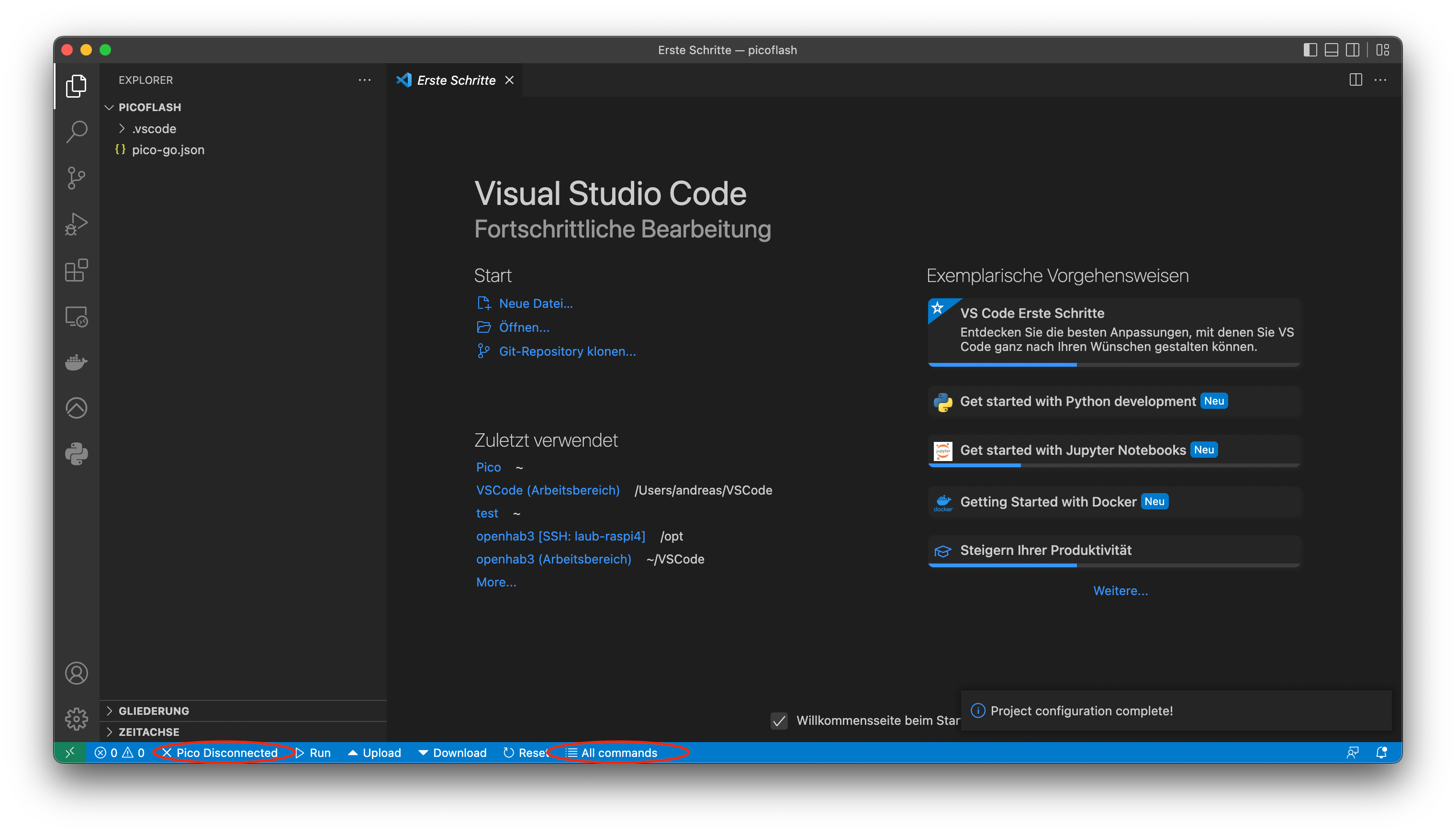Expand the .vscode folder
This screenshot has width=1456, height=834.
(154, 128)
